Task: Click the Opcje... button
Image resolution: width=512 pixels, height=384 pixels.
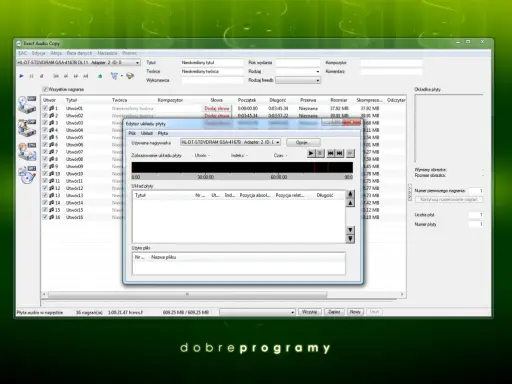Action: (303, 142)
